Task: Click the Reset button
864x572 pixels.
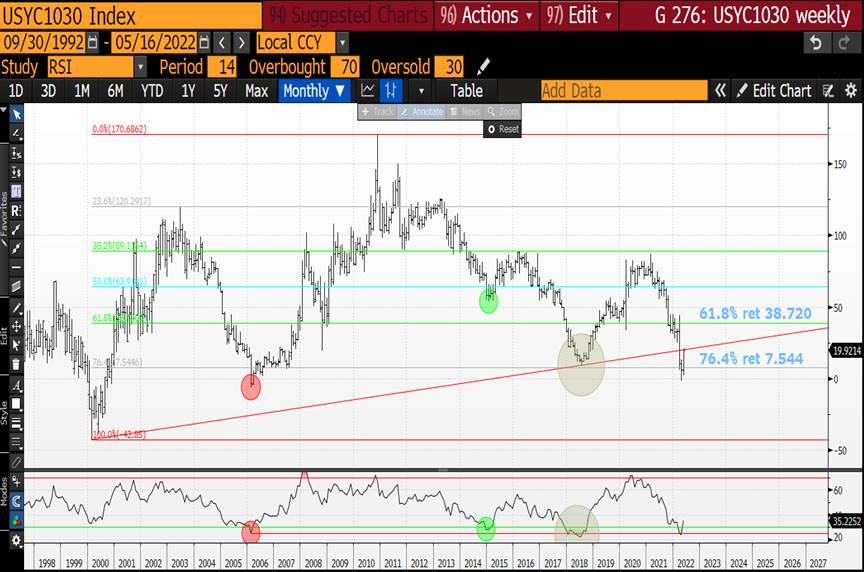Action: point(503,129)
